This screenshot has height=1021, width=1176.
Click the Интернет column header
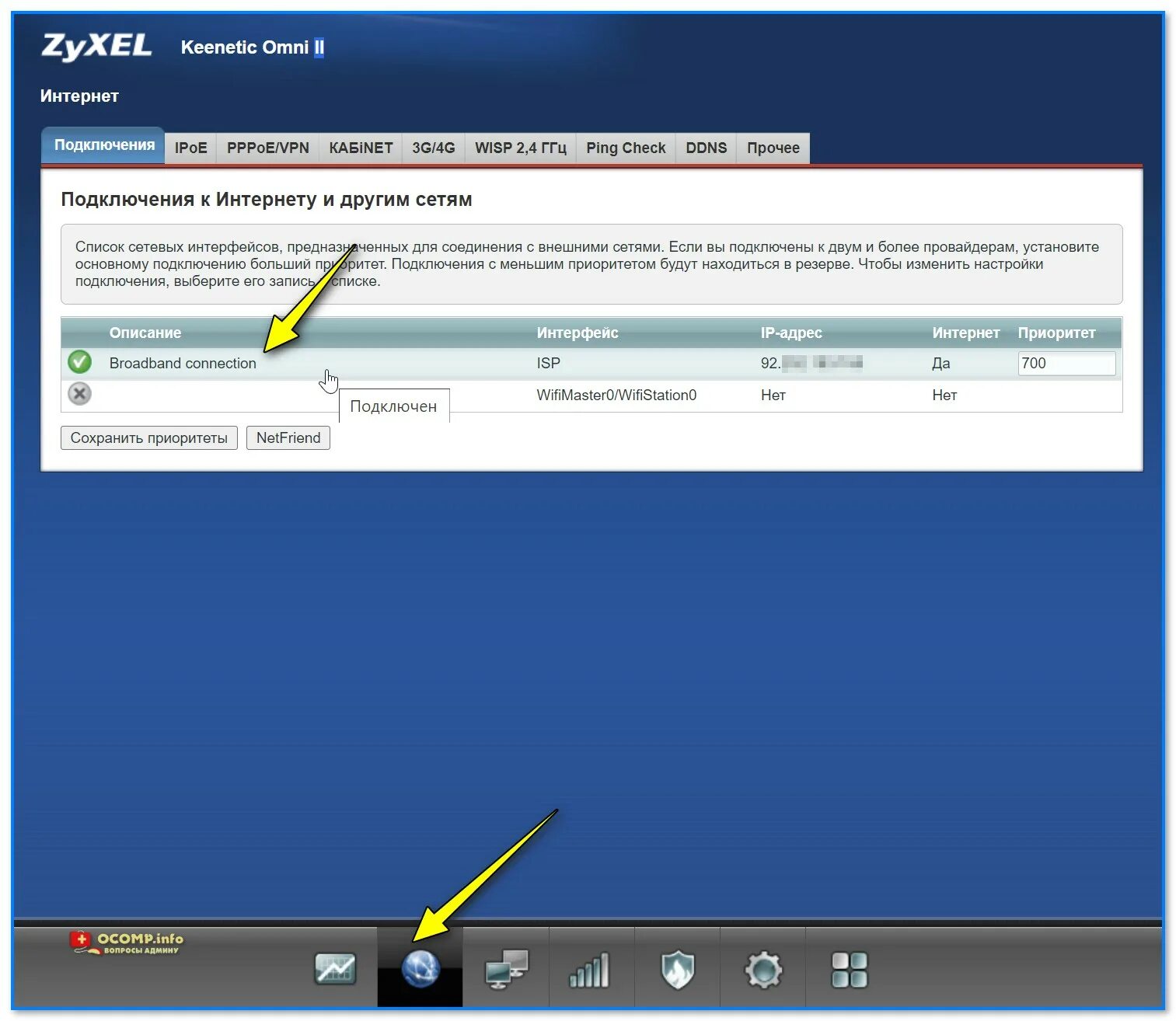(965, 333)
